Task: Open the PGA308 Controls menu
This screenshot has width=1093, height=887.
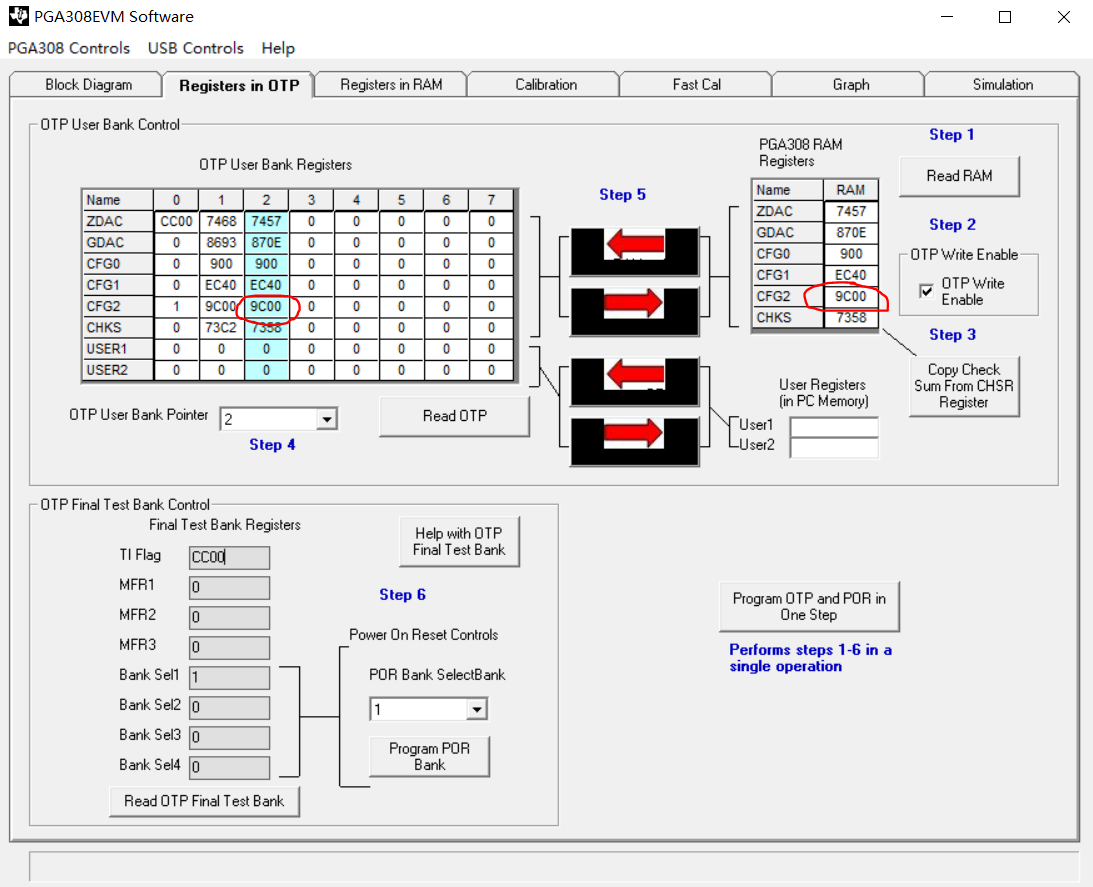Action: (69, 48)
